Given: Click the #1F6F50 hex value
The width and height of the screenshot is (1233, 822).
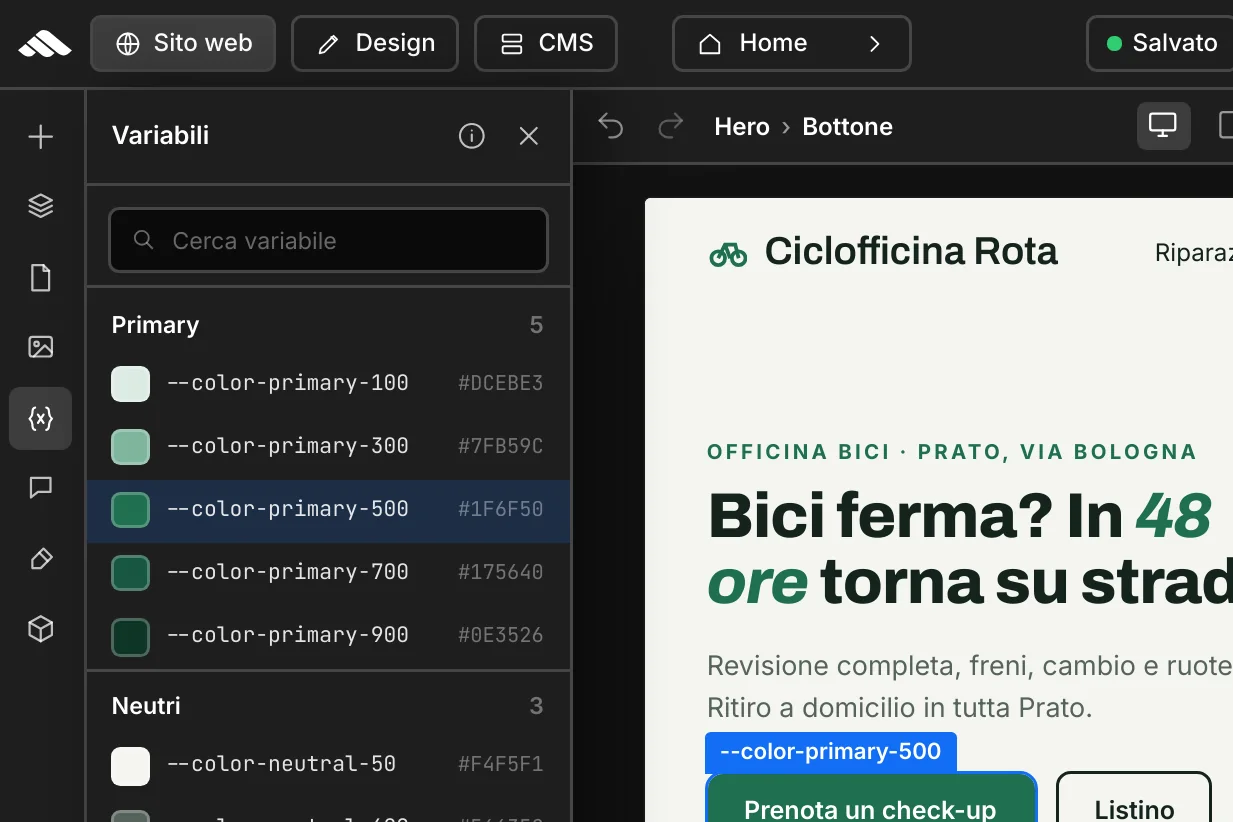Looking at the screenshot, I should pos(501,509).
